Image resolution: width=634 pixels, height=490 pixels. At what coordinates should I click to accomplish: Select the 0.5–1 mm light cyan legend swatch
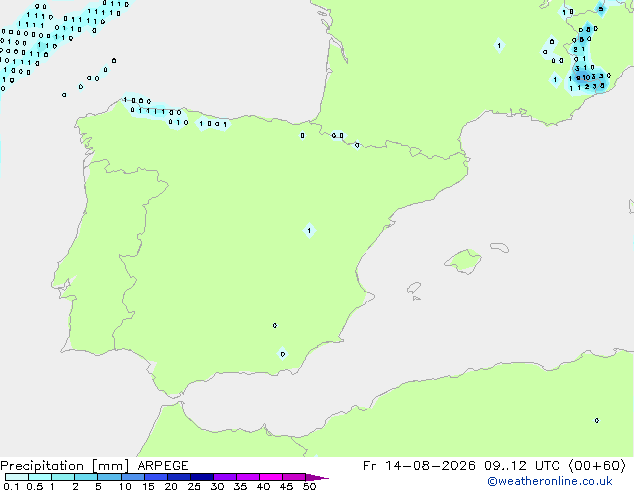point(40,477)
